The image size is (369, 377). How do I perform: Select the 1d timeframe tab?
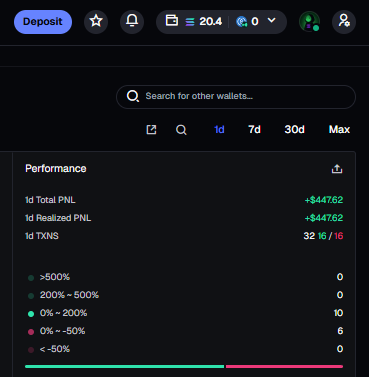click(219, 129)
